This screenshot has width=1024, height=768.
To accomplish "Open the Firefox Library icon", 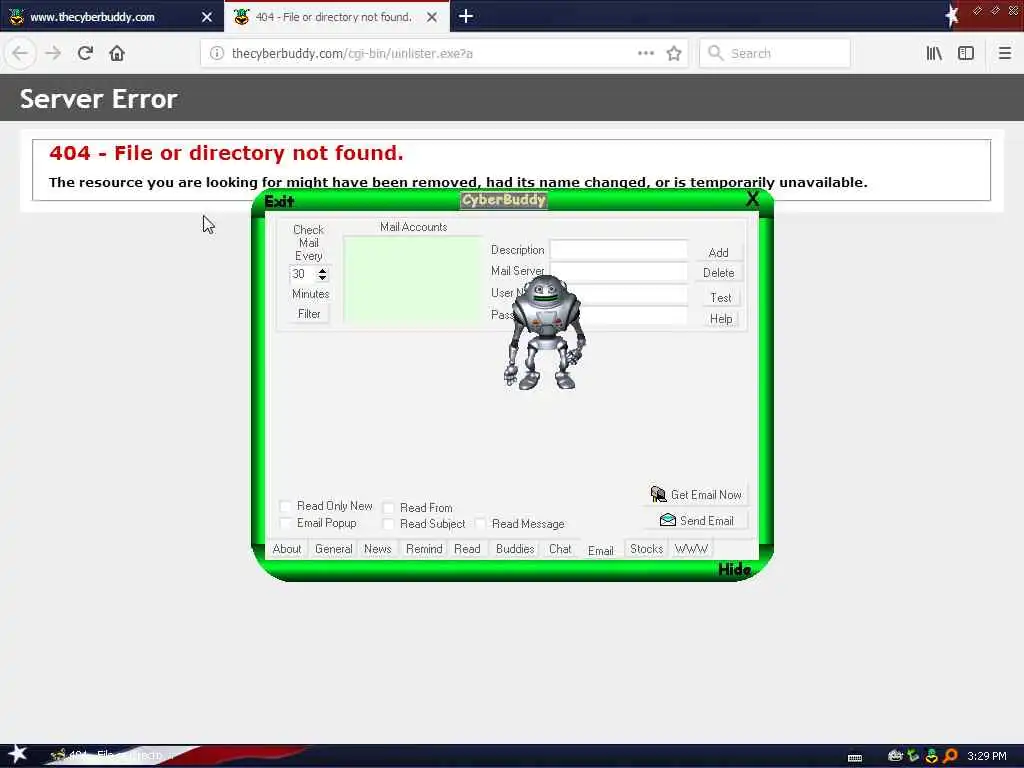I will 934,53.
